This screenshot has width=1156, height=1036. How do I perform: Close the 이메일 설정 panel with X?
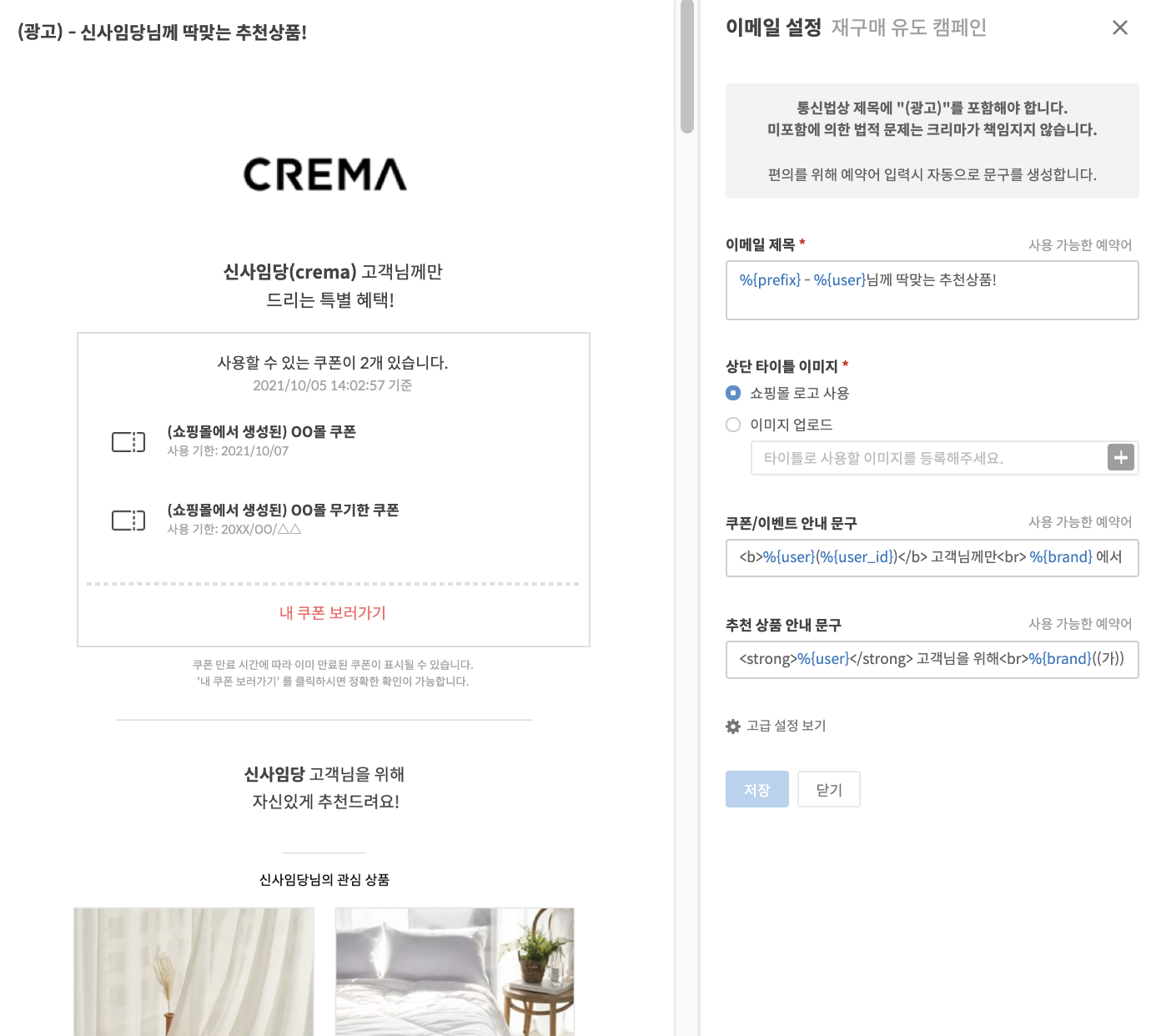pos(1120,28)
